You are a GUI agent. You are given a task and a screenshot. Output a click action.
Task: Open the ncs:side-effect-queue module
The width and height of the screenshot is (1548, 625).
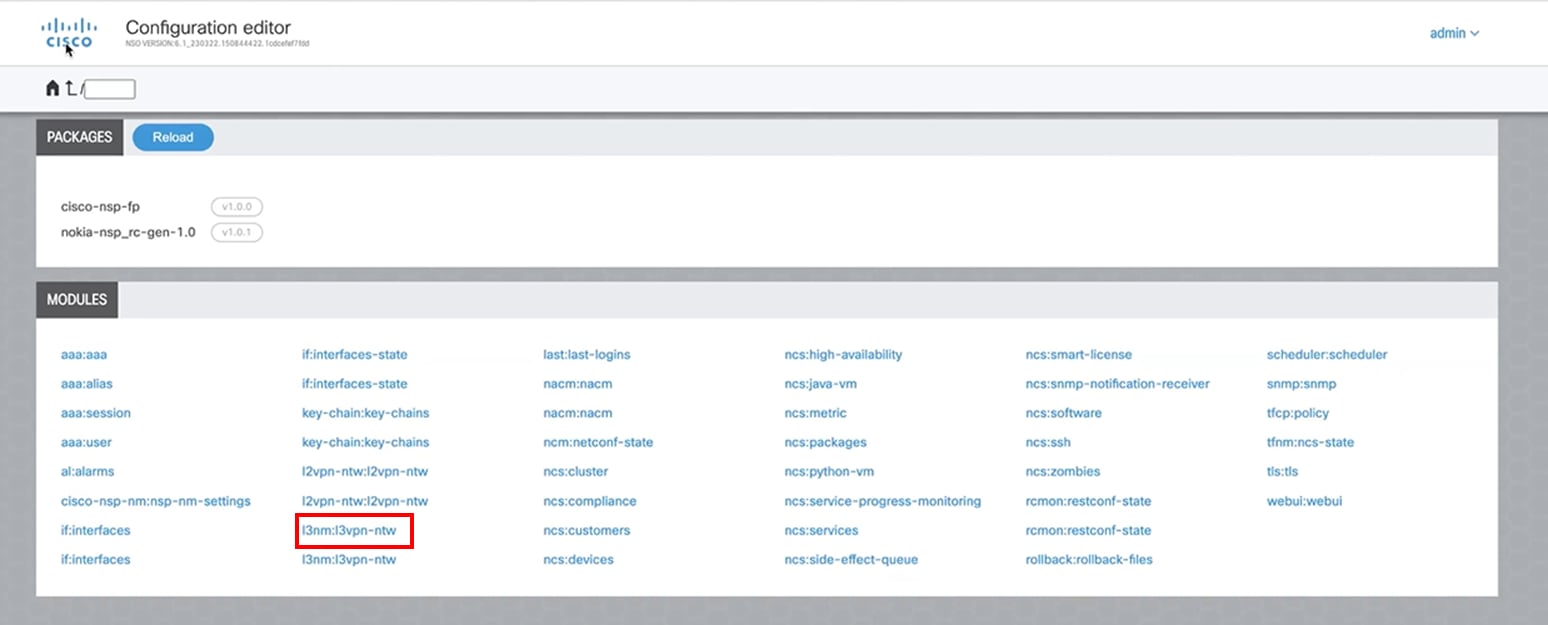pos(851,559)
